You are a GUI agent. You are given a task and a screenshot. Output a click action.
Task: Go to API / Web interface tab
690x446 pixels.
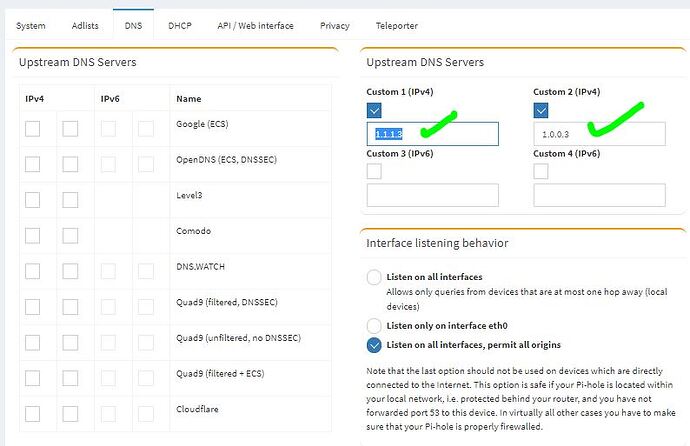click(255, 26)
